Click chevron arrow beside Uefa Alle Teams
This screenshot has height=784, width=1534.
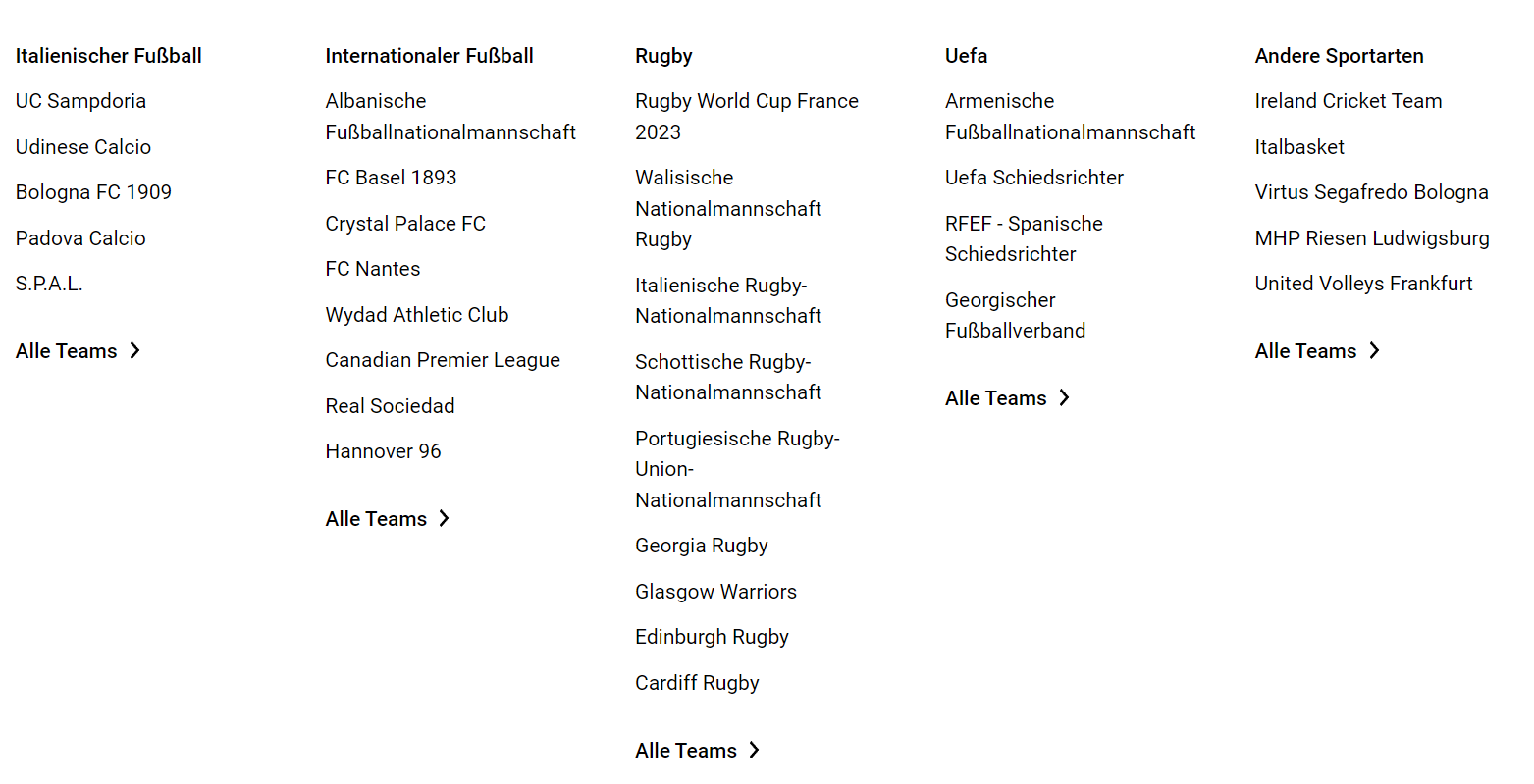pyautogui.click(x=1065, y=397)
